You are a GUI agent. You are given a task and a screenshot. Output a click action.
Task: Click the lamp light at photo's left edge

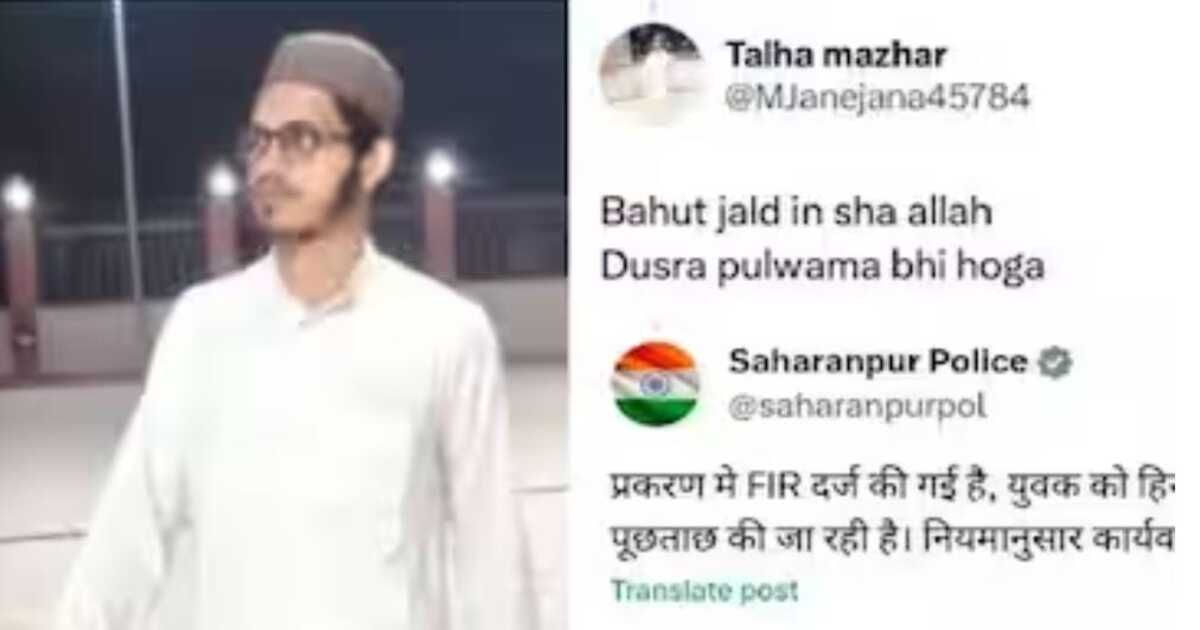tap(17, 193)
